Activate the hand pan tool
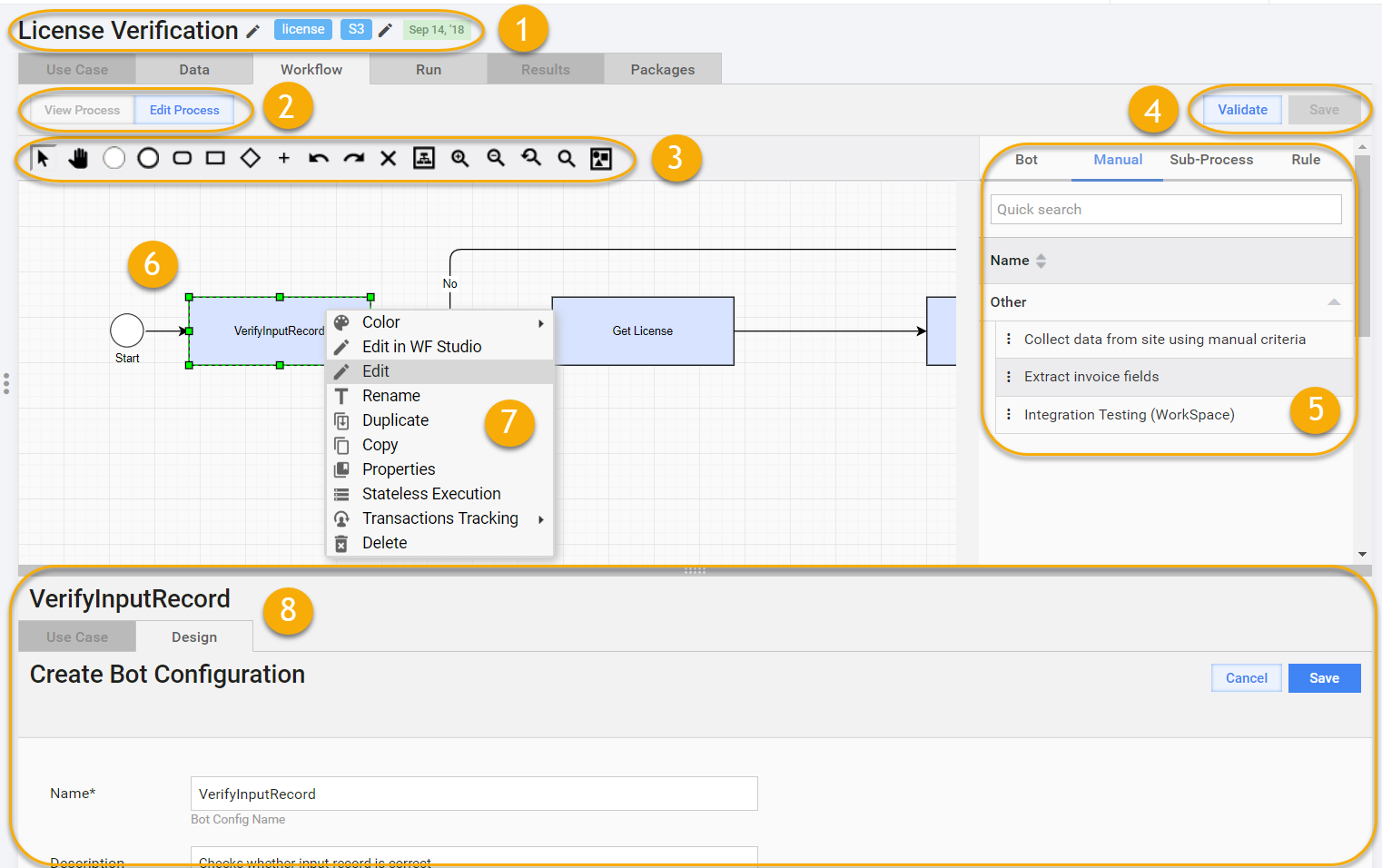The image size is (1382, 868). [x=78, y=158]
